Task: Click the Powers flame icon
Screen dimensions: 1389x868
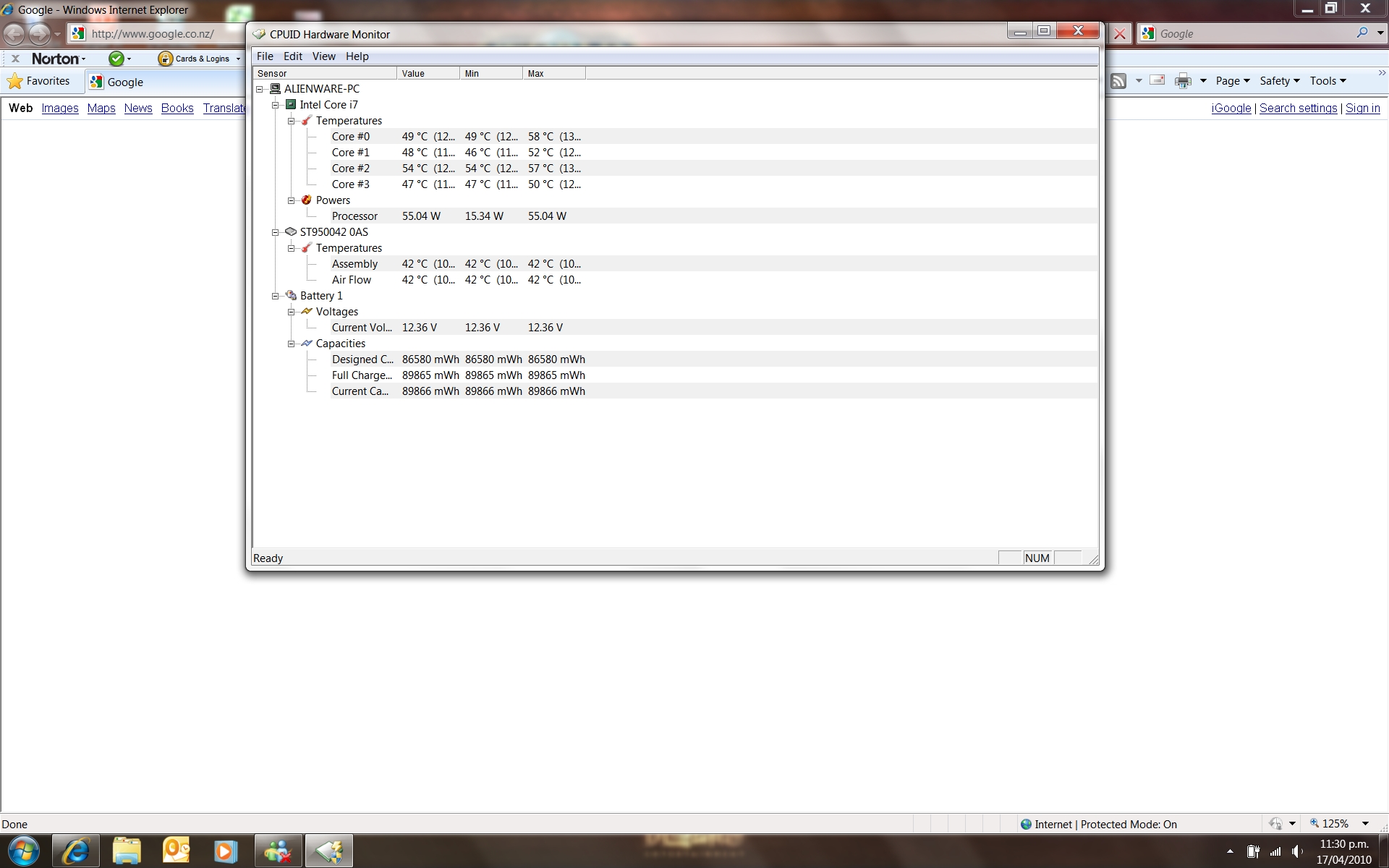Action: pyautogui.click(x=307, y=200)
